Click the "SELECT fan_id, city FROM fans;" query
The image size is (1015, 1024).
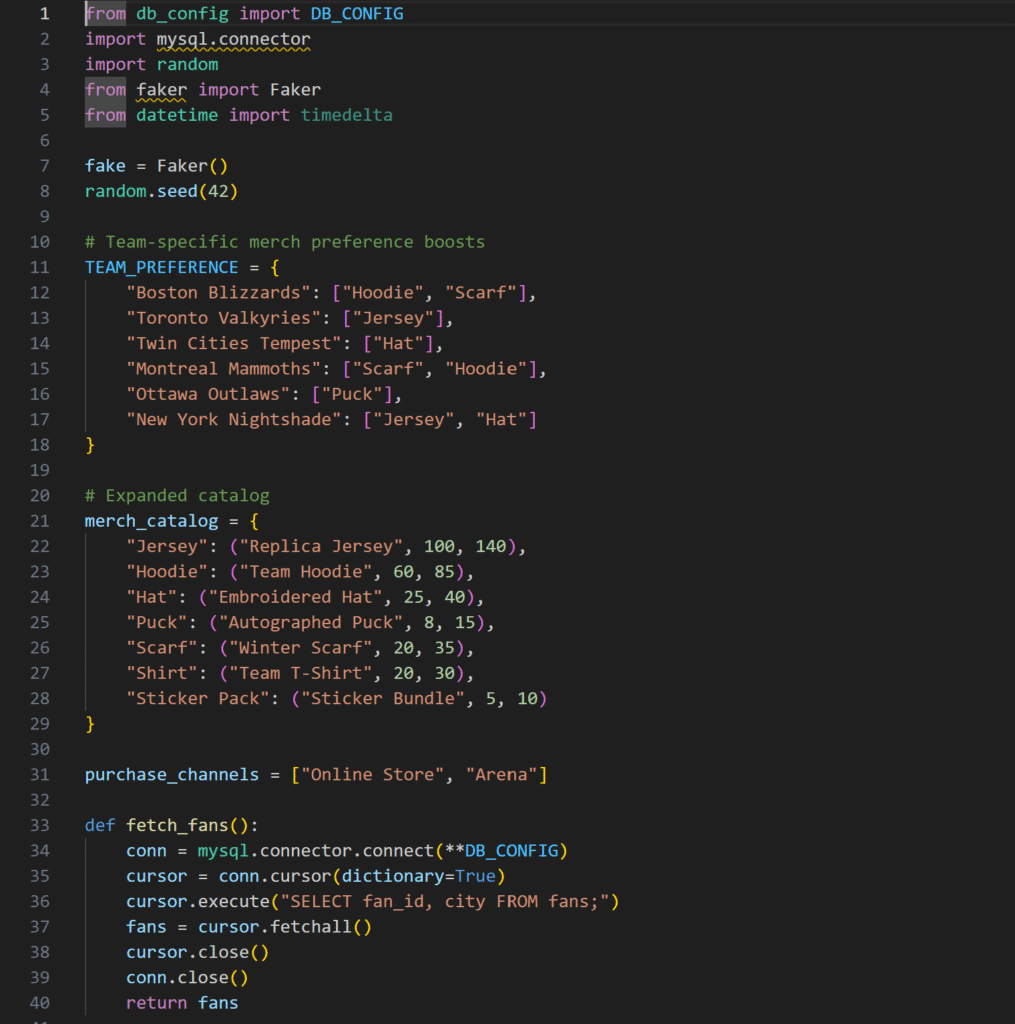point(445,902)
